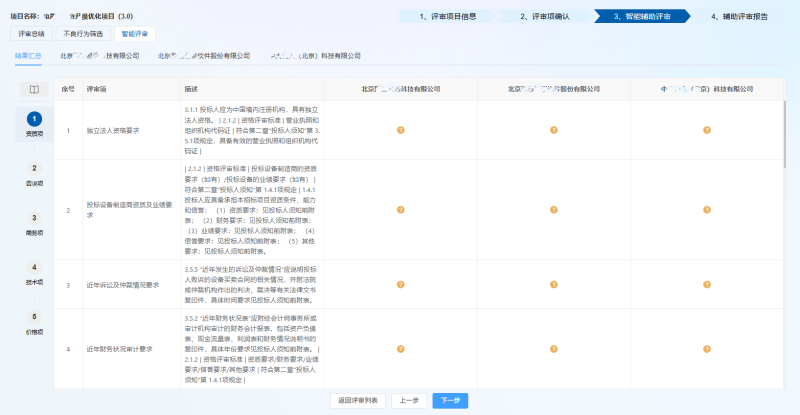
Task: Open status icon for 近年诉讼及仲裁情况要求, first company column
Action: pos(401,284)
